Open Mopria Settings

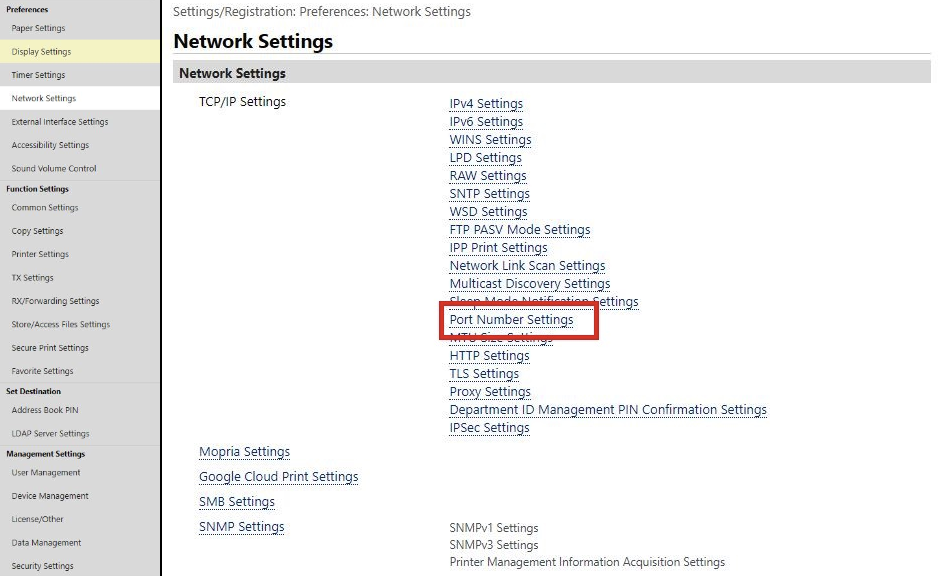click(244, 452)
